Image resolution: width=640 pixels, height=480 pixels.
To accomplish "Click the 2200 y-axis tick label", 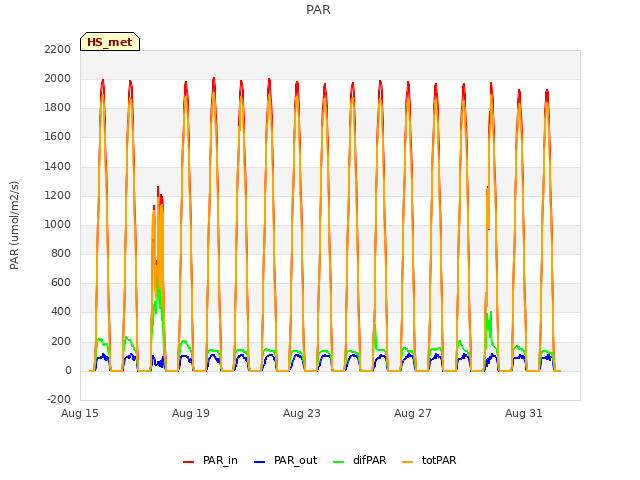I will [x=58, y=49].
